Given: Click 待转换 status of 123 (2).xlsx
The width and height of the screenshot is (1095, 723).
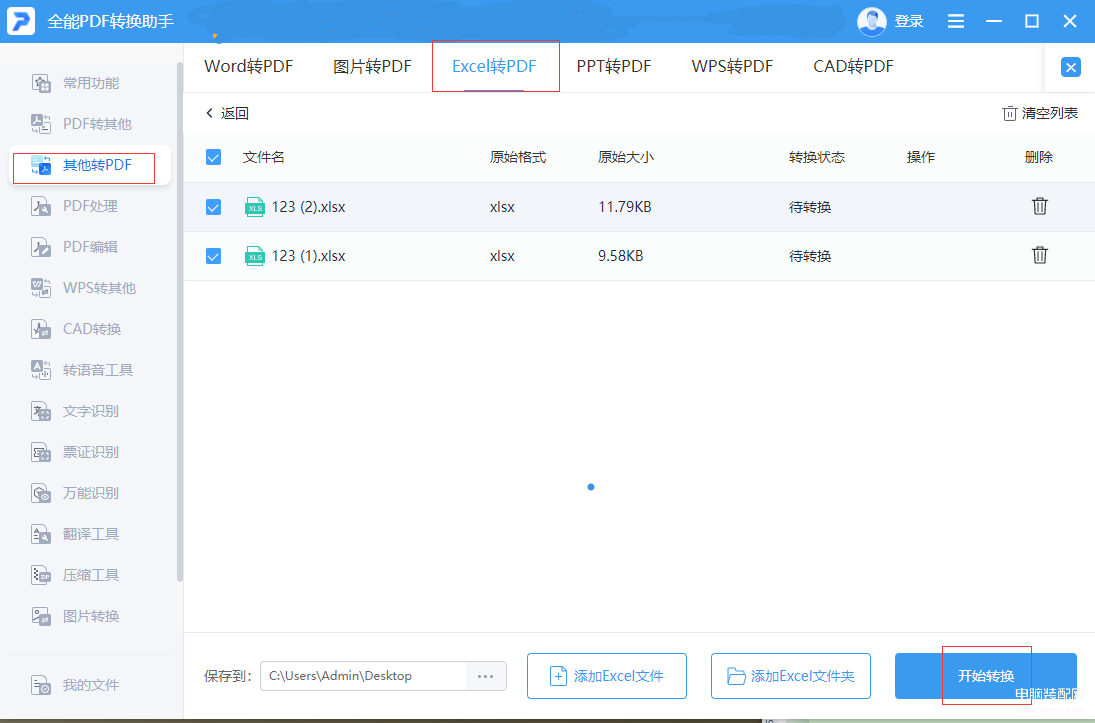Looking at the screenshot, I should pyautogui.click(x=810, y=207).
